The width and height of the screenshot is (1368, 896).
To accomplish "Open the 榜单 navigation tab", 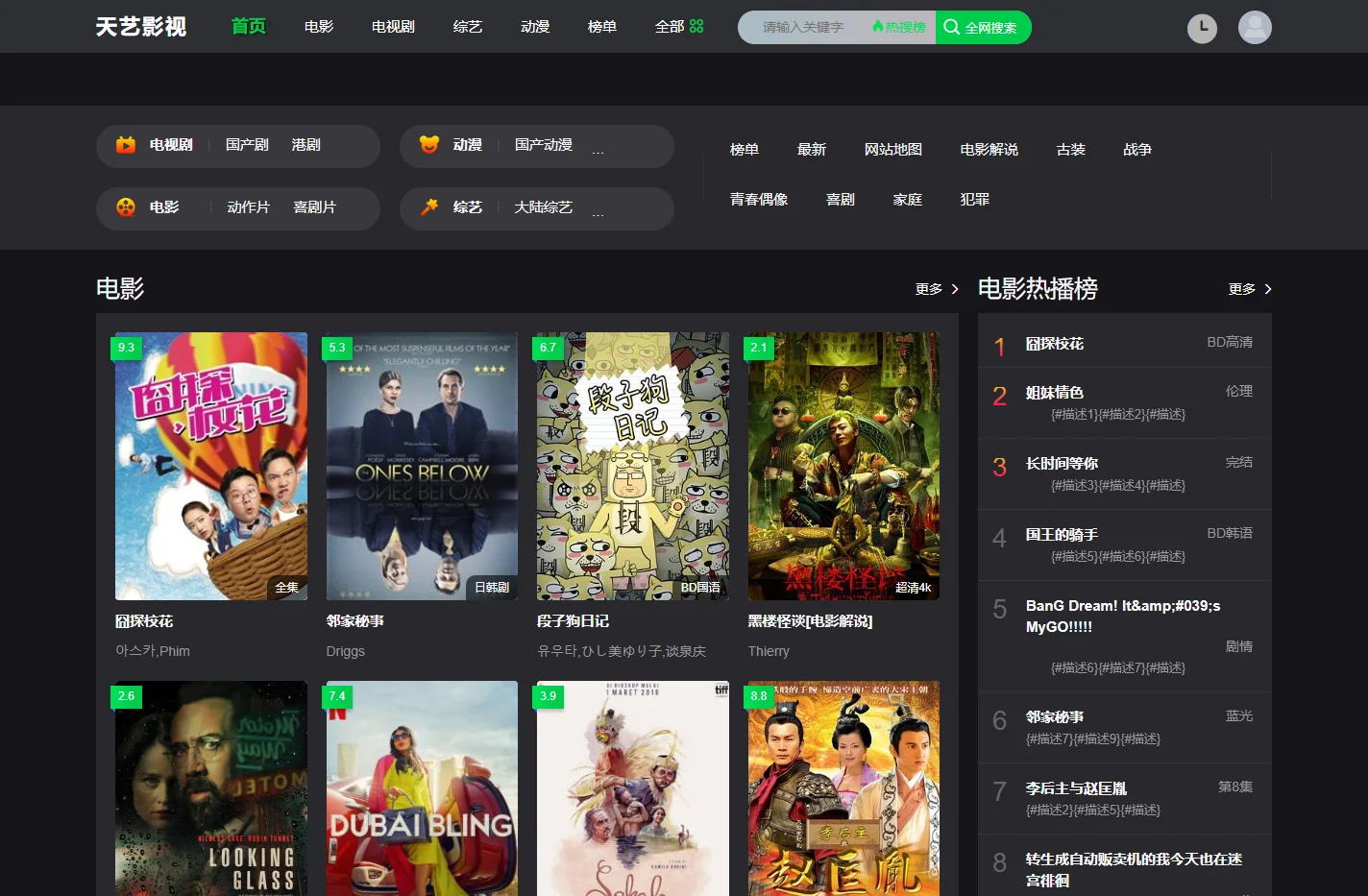I will [602, 27].
